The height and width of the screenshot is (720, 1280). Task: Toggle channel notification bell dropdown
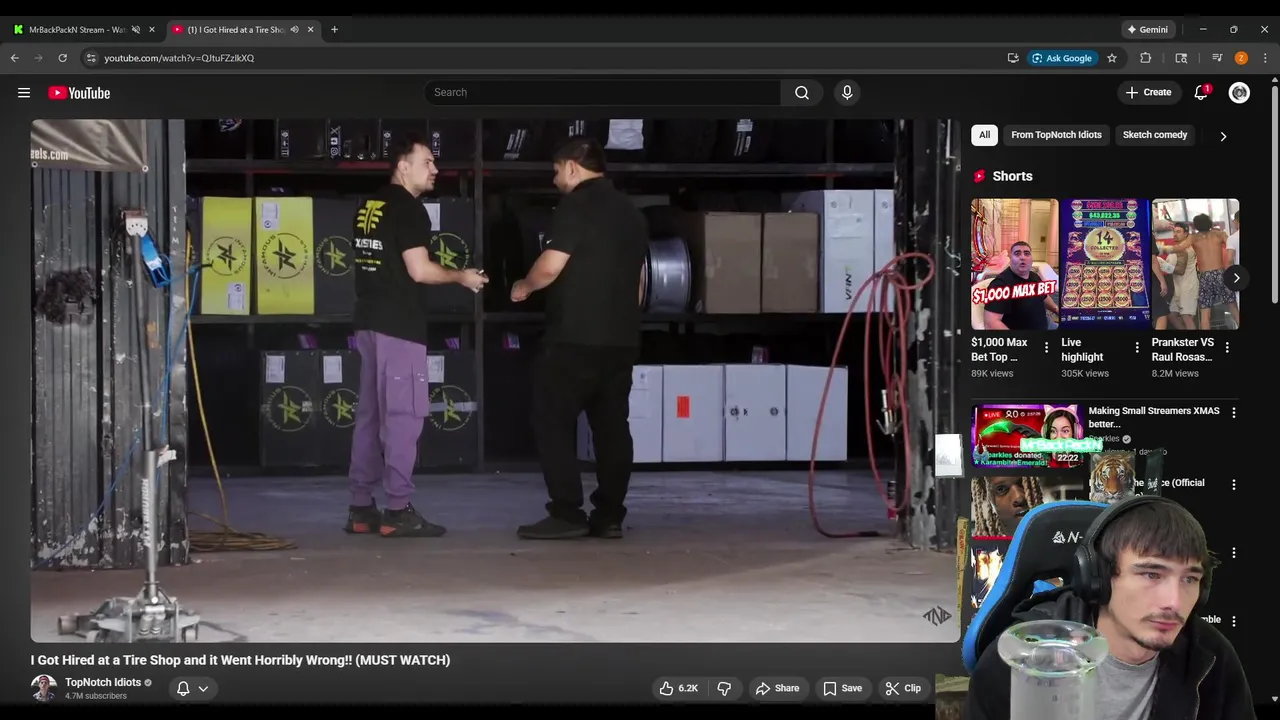coord(192,688)
